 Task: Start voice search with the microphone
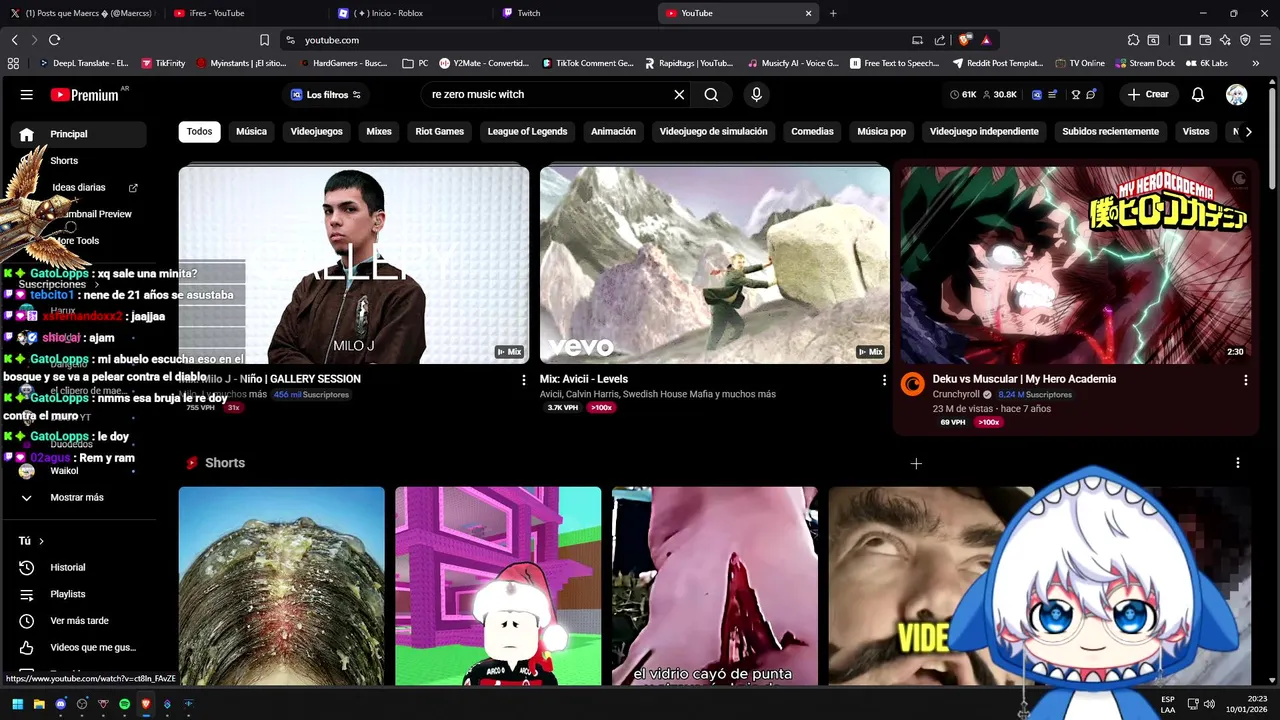tap(756, 95)
